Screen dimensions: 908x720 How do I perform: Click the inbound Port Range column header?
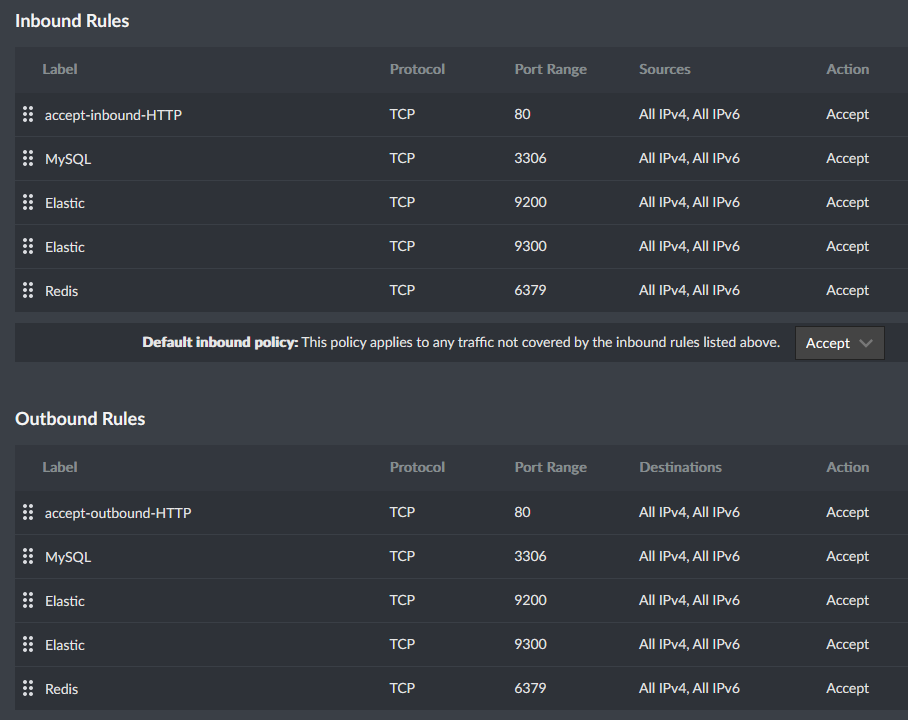[550, 69]
